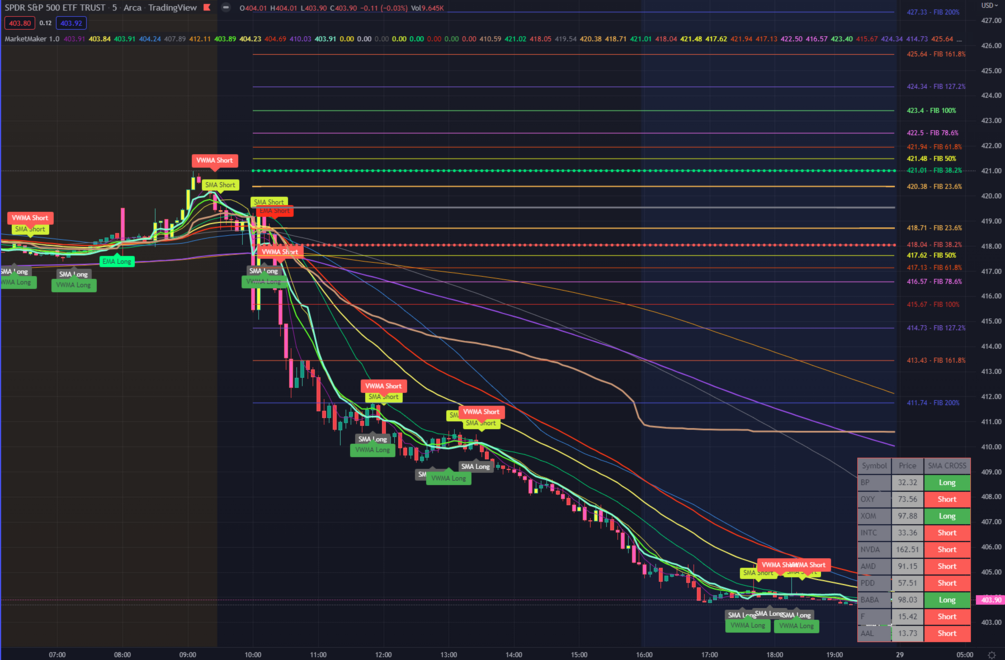The width and height of the screenshot is (1005, 660).
Task: Toggle NVDA Short status in the watchlist
Action: click(948, 548)
